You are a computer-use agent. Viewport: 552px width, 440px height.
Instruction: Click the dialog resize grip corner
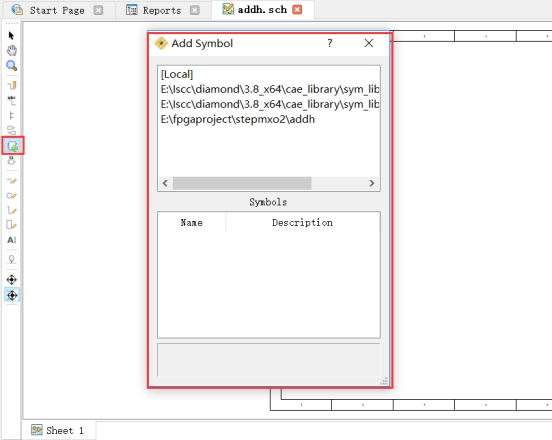click(384, 381)
